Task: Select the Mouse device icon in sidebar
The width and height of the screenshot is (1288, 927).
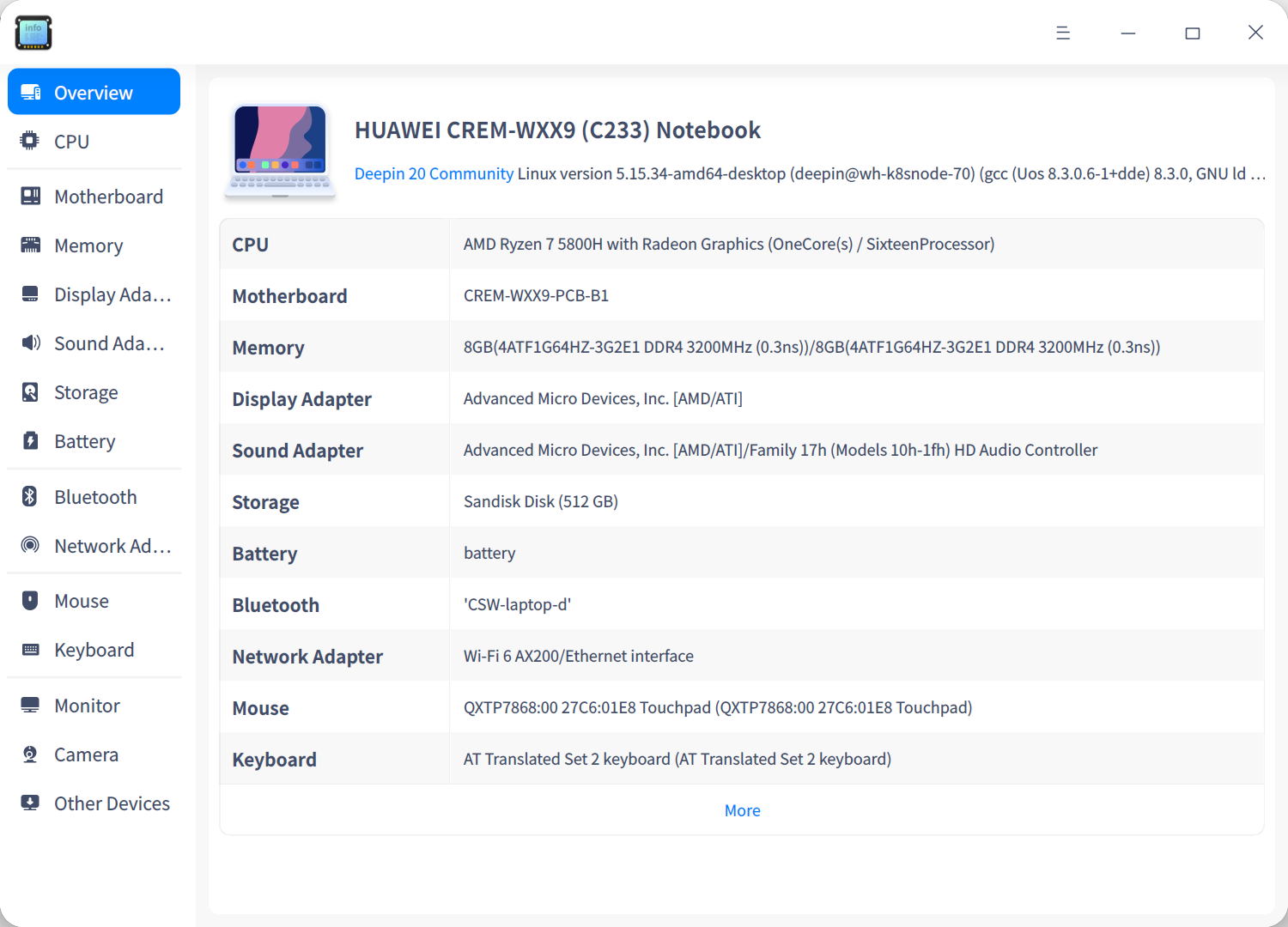Action: pos(30,601)
